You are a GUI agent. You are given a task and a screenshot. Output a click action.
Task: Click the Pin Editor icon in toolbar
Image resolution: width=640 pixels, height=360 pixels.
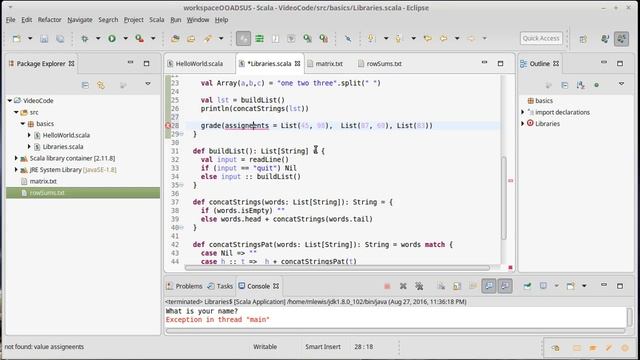(x=348, y=39)
